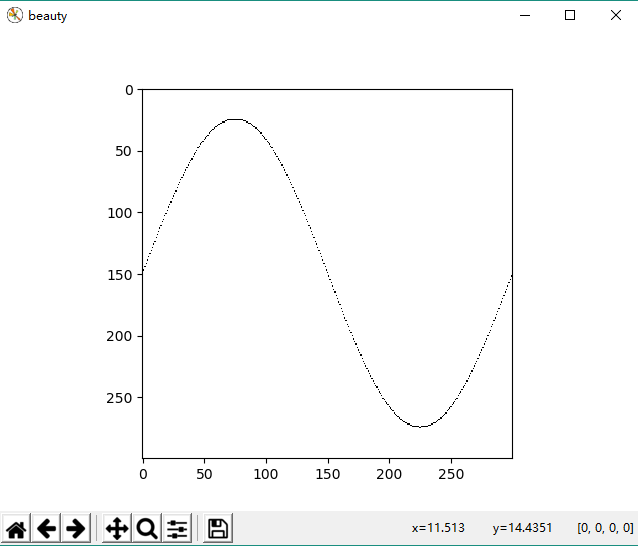638x546 pixels.
Task: Activate the Zoom to rectangle magnifier
Action: pyautogui.click(x=146, y=529)
